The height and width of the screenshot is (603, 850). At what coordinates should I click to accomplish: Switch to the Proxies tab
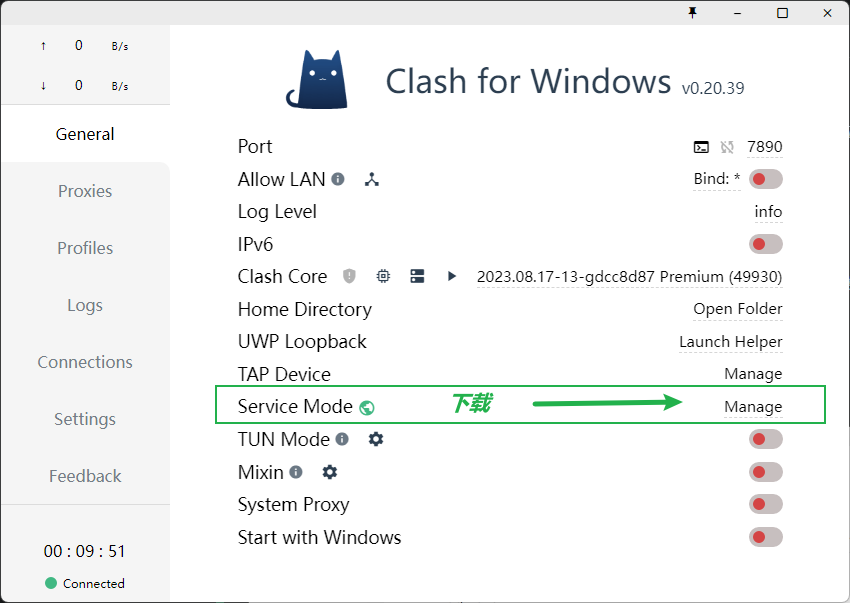coord(85,191)
